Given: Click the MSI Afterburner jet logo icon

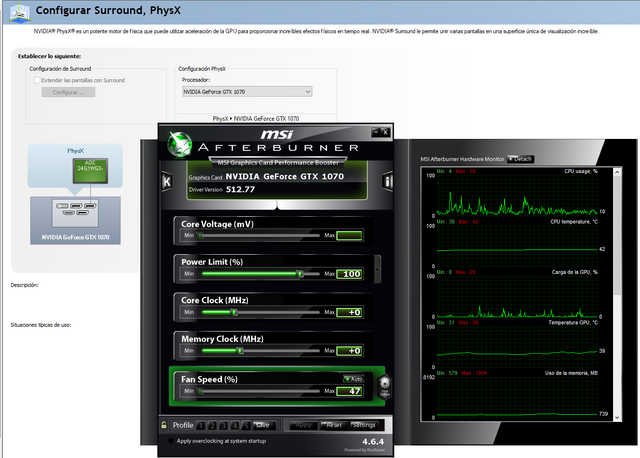Looking at the screenshot, I should click(x=179, y=145).
